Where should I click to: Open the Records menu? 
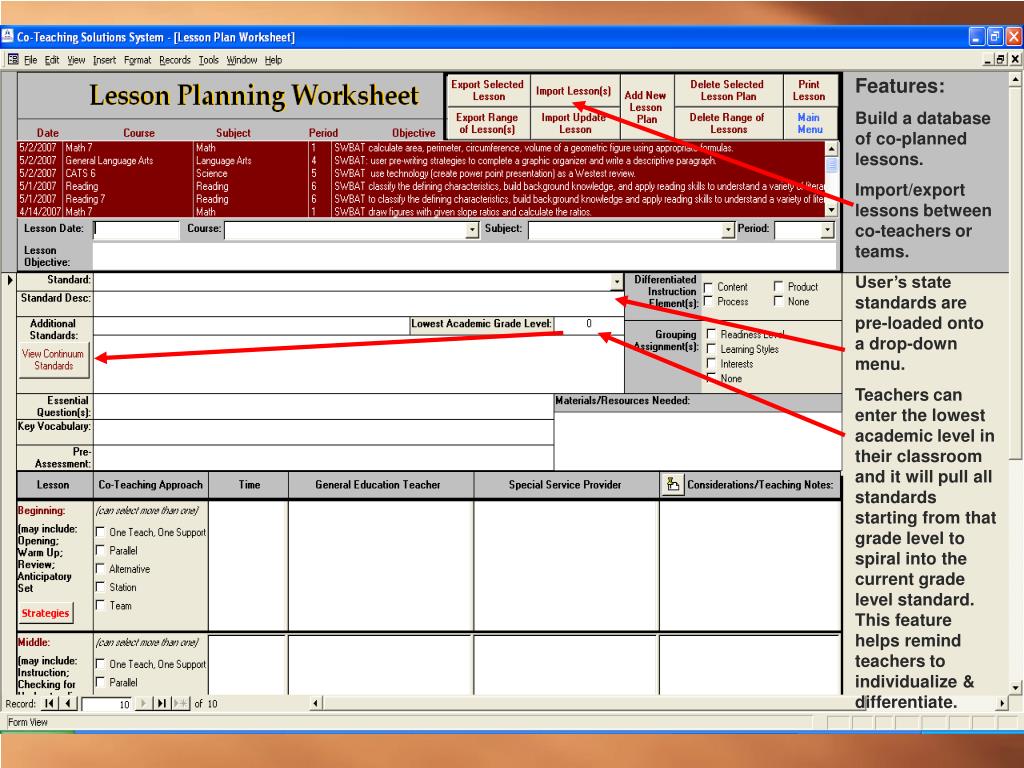pyautogui.click(x=175, y=60)
